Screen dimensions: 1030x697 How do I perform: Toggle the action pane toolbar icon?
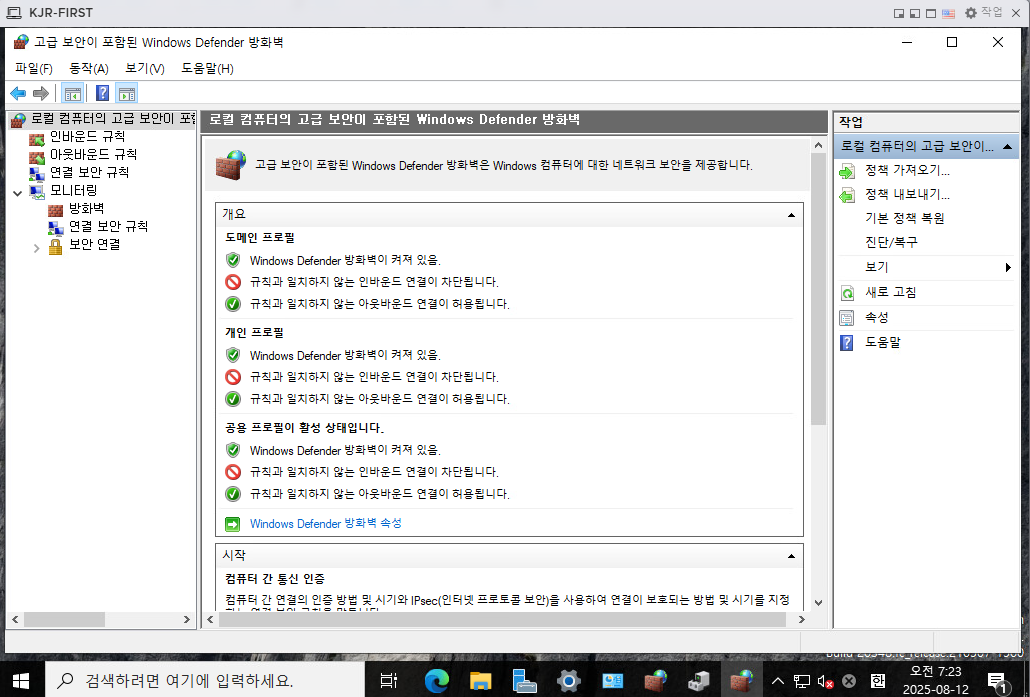[127, 93]
